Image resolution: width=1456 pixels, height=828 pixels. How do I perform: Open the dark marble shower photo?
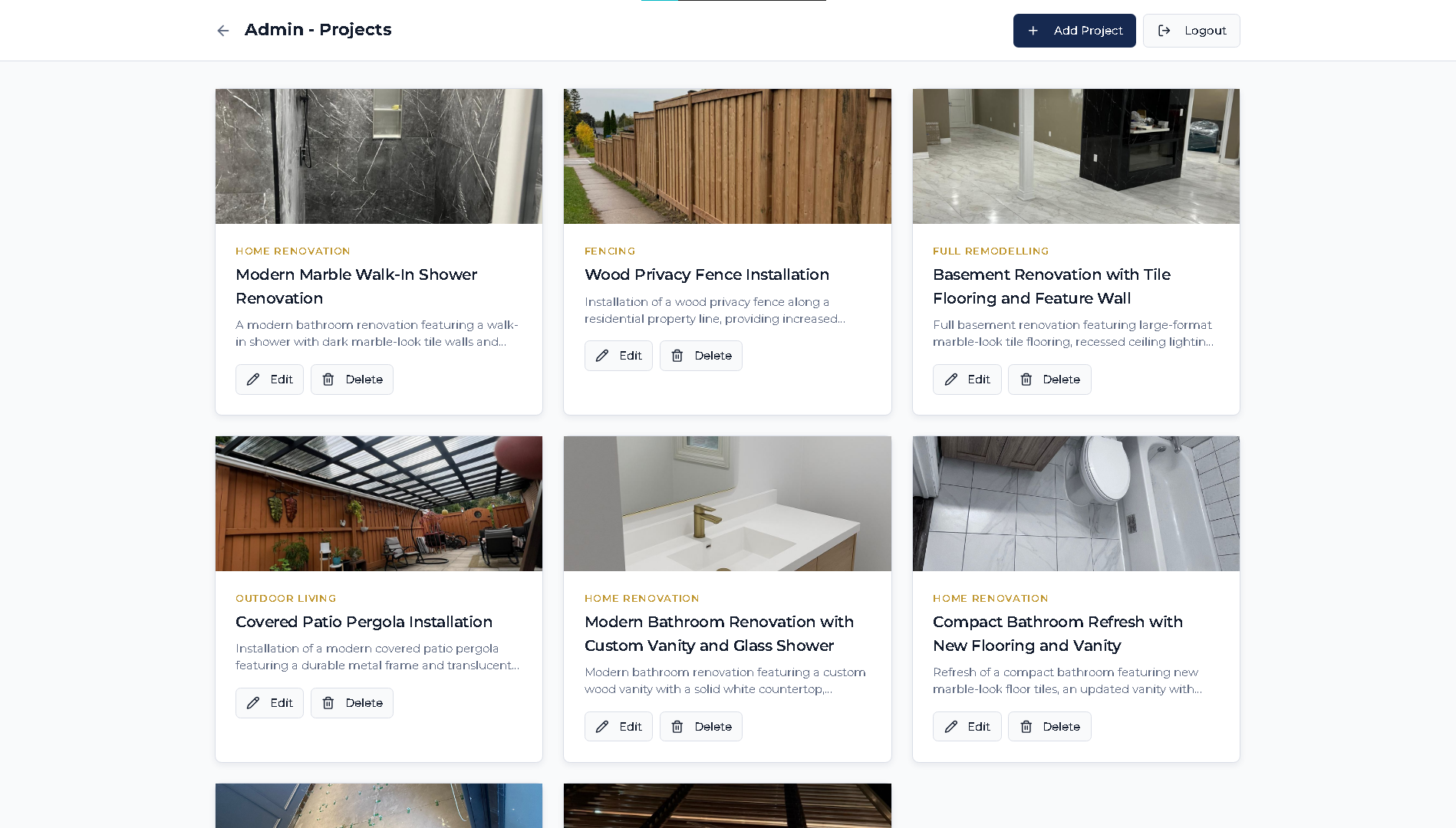click(x=379, y=156)
